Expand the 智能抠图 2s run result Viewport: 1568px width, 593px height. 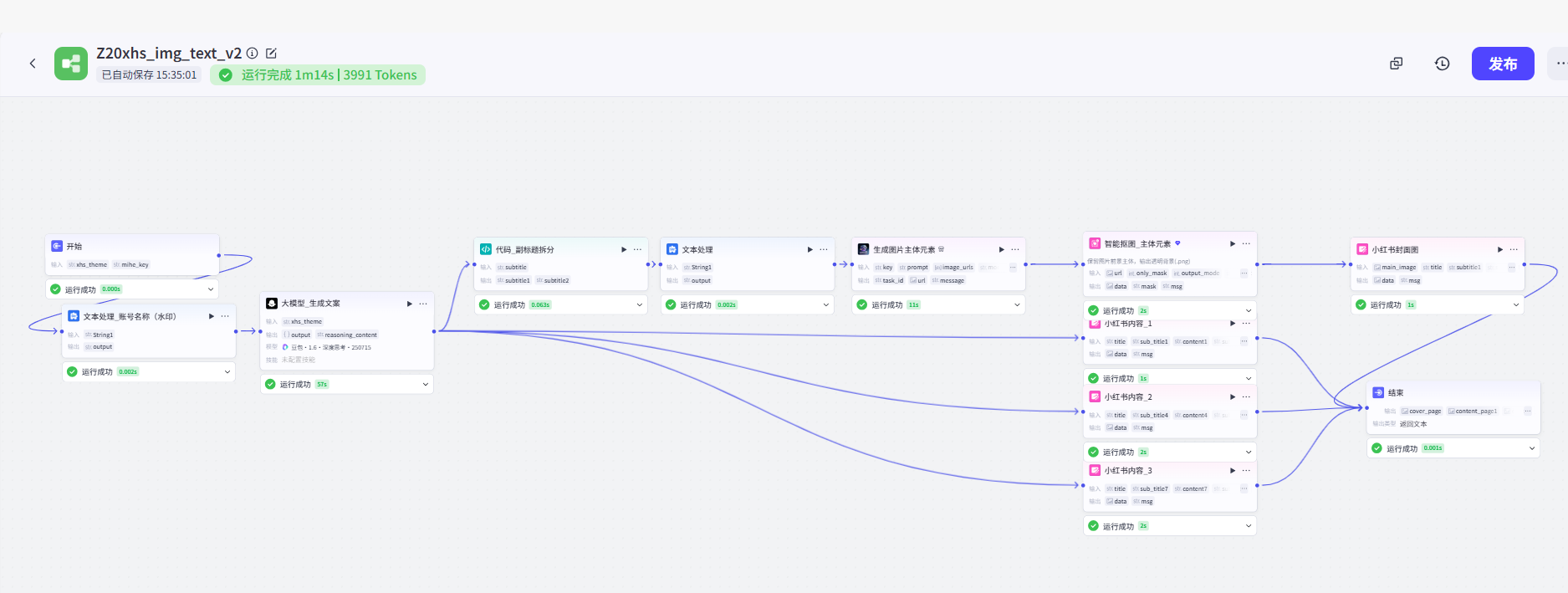(1249, 311)
